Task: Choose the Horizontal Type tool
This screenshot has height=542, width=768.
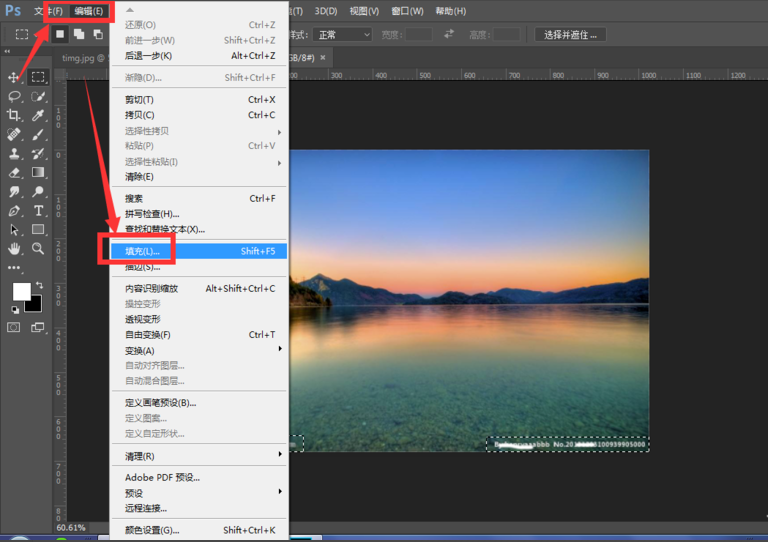Action: click(38, 211)
